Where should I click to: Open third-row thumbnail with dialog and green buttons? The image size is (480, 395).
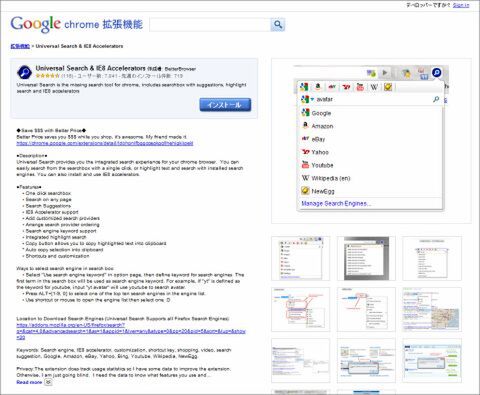coord(432,361)
